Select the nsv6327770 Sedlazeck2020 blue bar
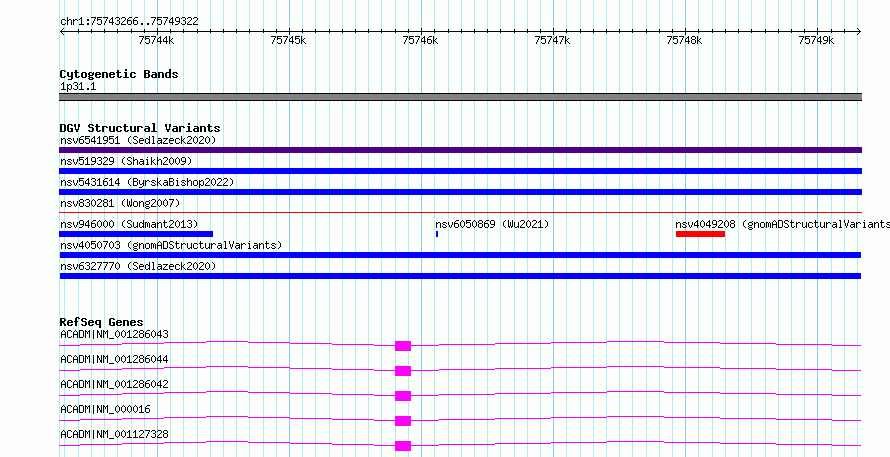Screen dimensions: 890x457 pyautogui.click(x=460, y=276)
